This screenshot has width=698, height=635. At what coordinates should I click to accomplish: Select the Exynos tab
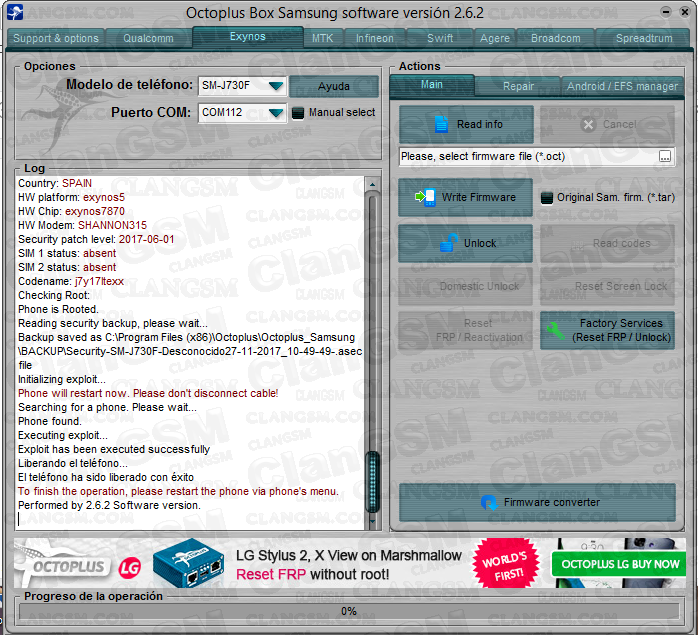pos(248,37)
